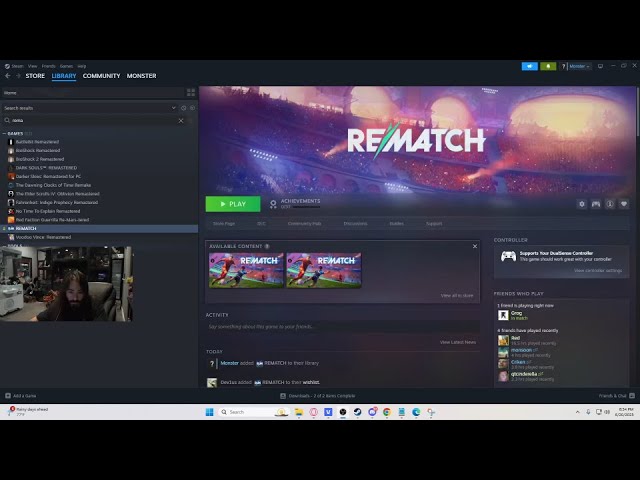Open the Support link
The height and width of the screenshot is (480, 640).
434,224
